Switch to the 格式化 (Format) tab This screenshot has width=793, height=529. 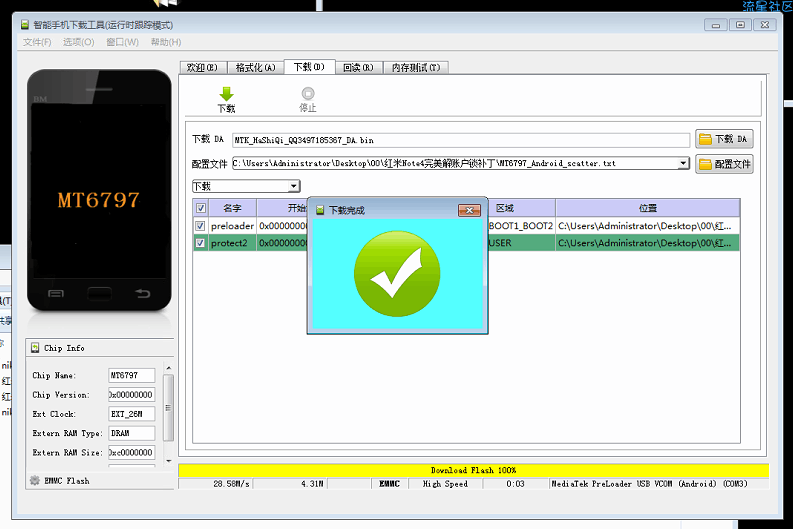click(255, 67)
